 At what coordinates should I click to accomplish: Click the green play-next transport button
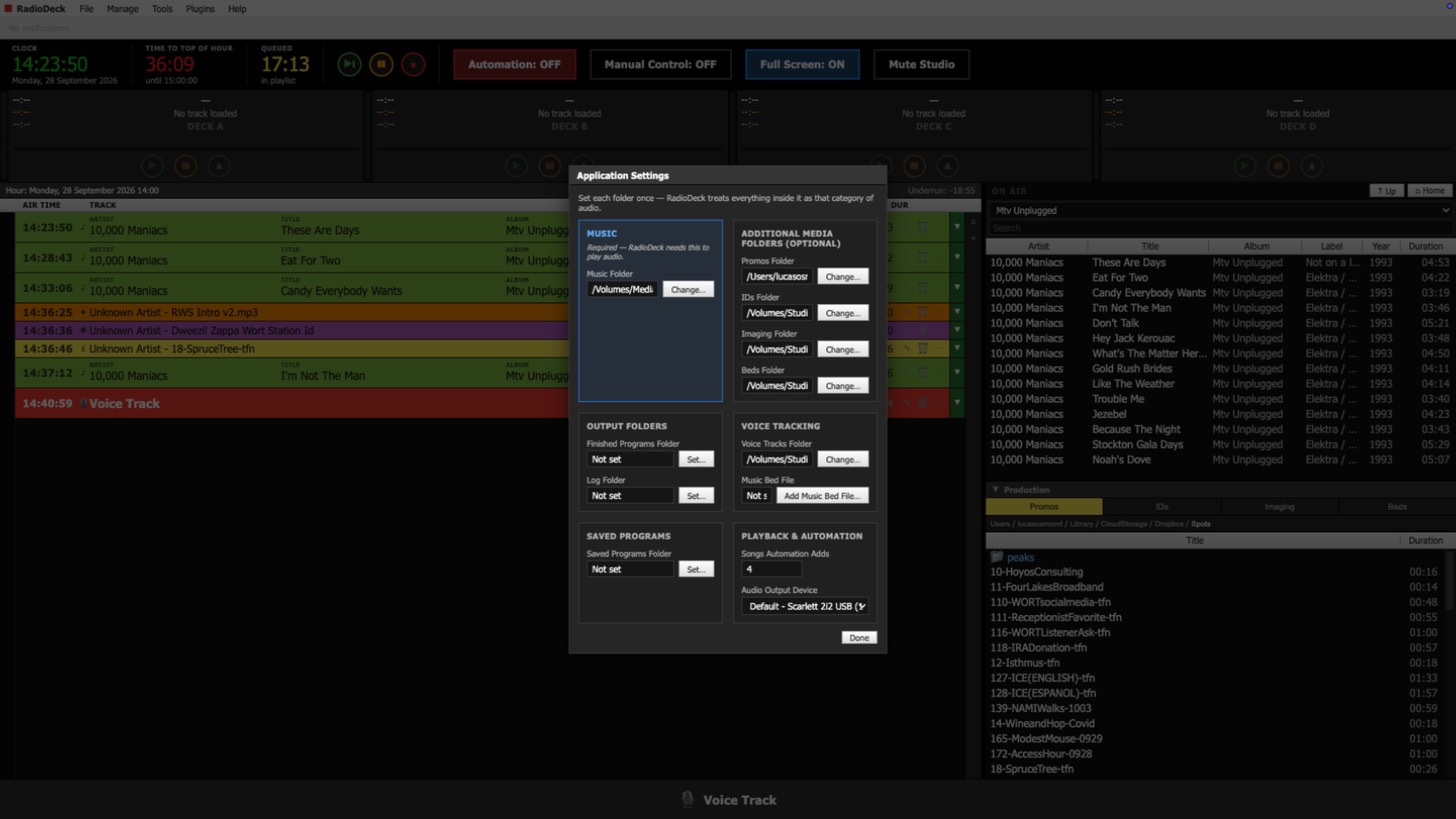click(349, 64)
